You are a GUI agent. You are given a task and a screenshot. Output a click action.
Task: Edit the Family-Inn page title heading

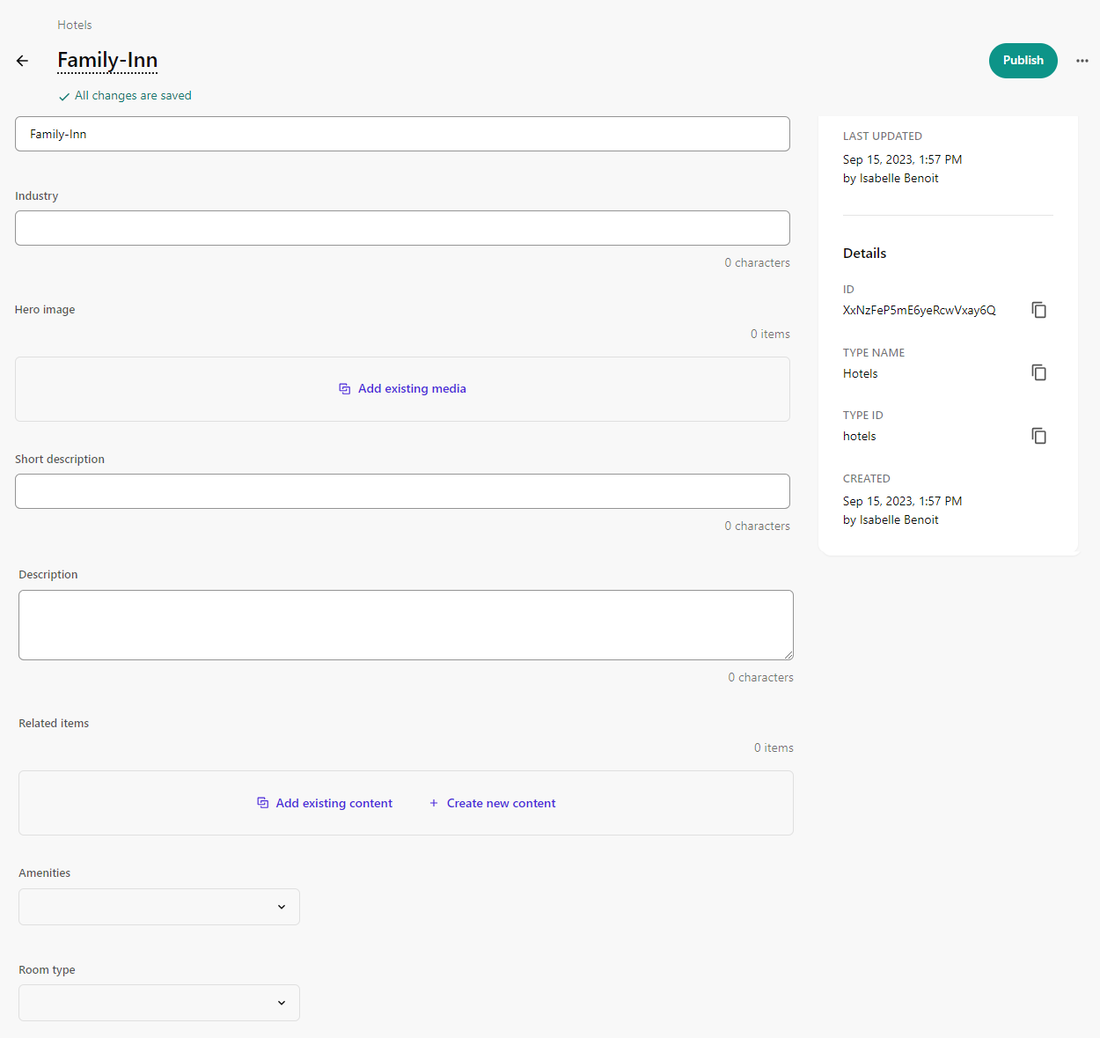click(107, 60)
